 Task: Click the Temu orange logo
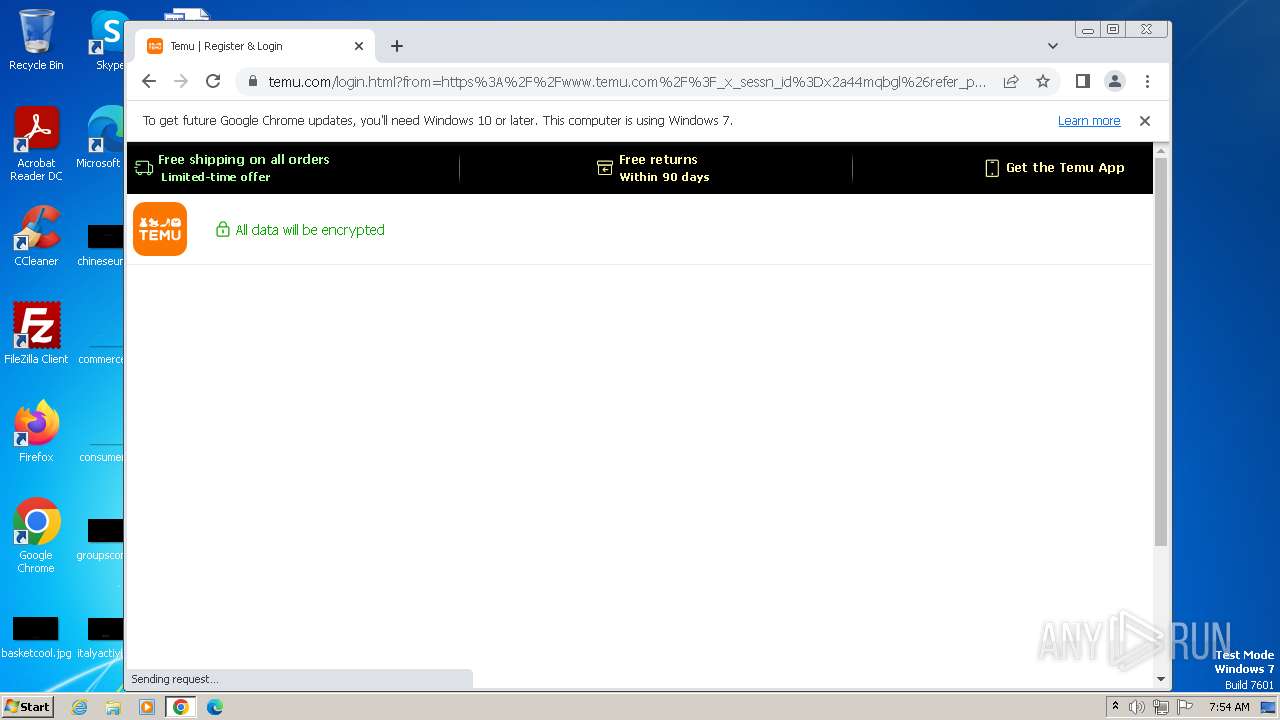(x=160, y=229)
